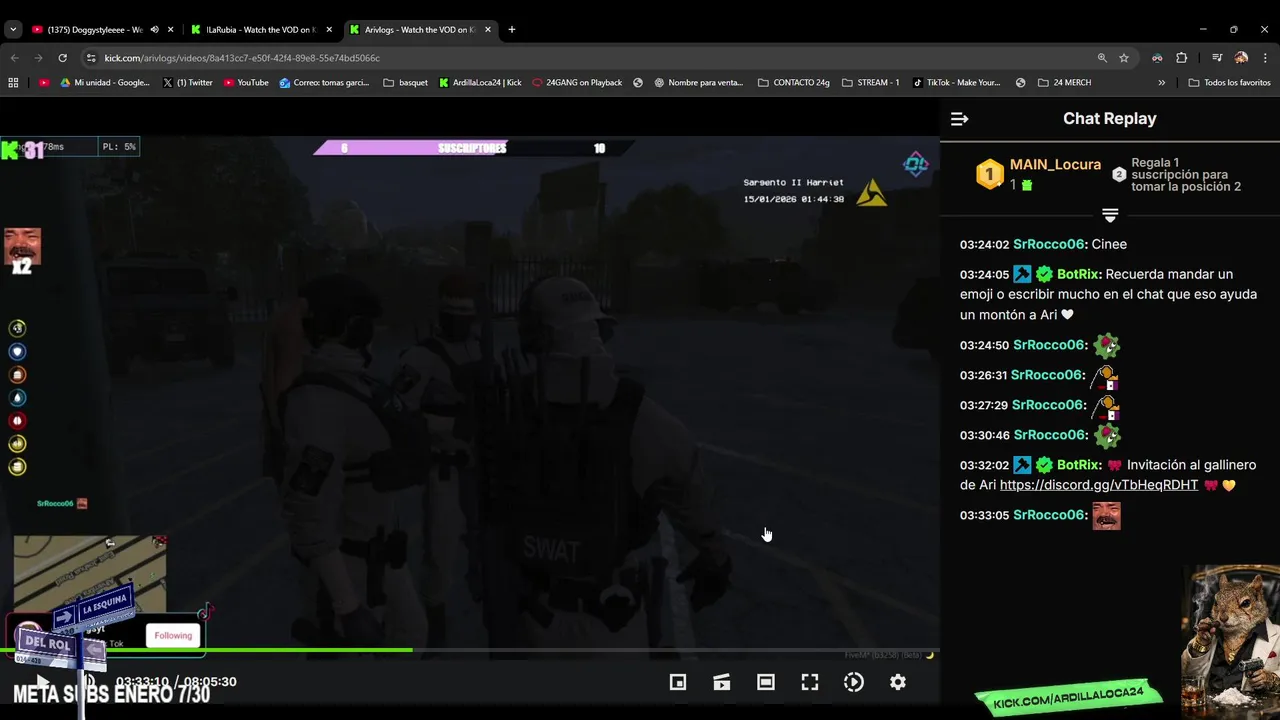This screenshot has height=720, width=1280.
Task: Open ArdillaLoca24 Kick bookmark
Action: (x=480, y=83)
